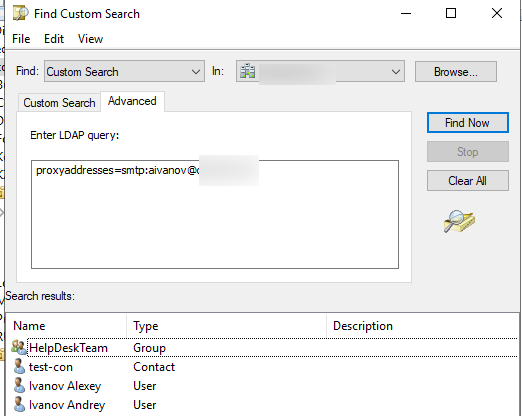Select the Ivanov Andrey result name
Viewport: 522px width, 416px height.
click(67, 405)
